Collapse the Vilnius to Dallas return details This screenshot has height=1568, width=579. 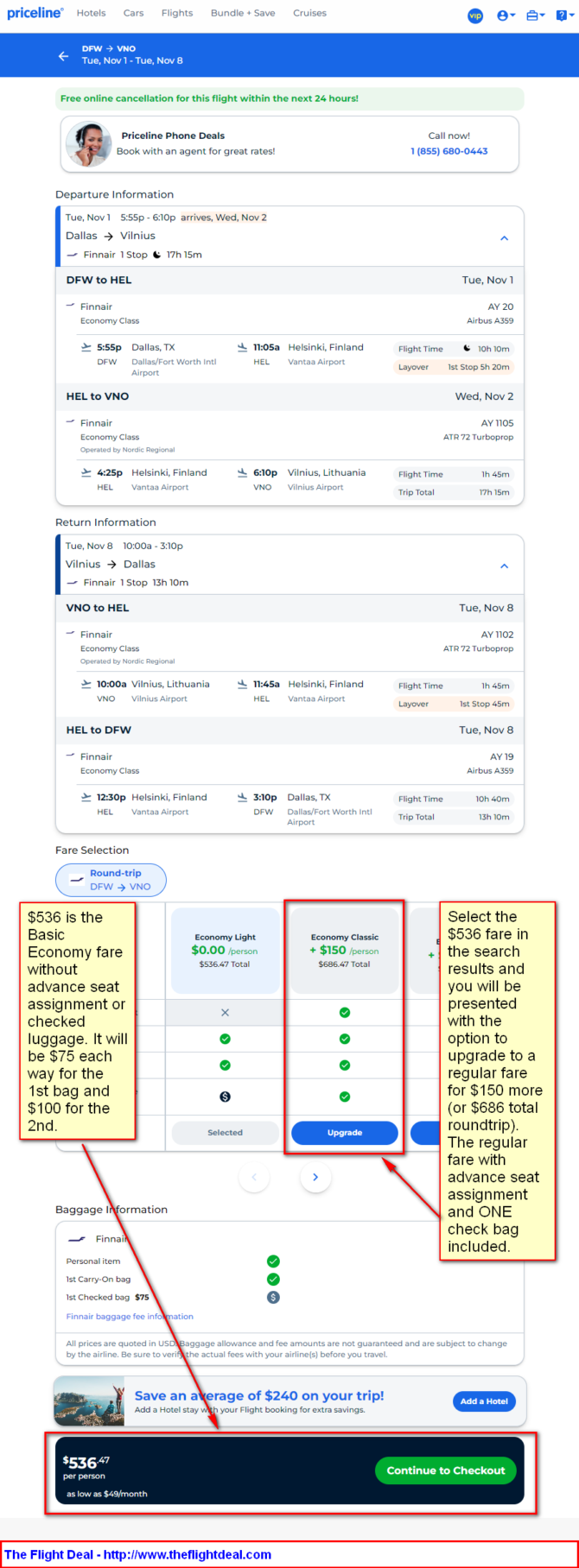[x=505, y=566]
